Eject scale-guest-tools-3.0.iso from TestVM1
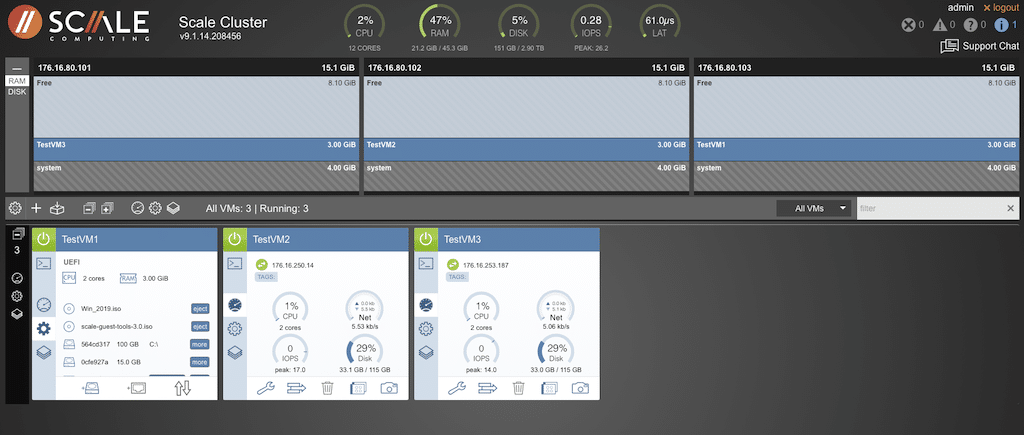Viewport: 1024px width, 435px height. pos(200,327)
